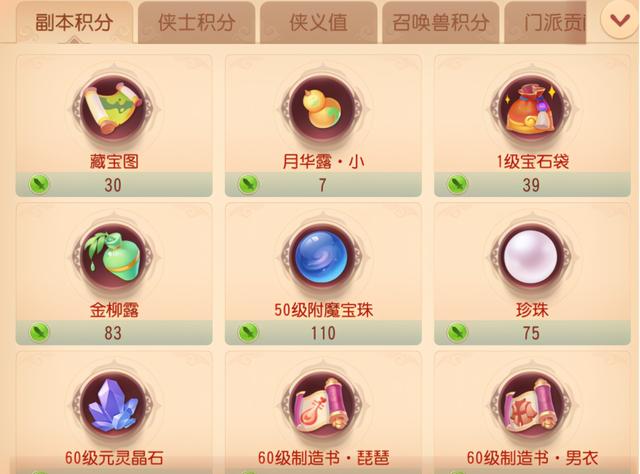640x474 pixels.
Task: Click the 藏宝图 price bar showing 30
Action: [x=114, y=185]
